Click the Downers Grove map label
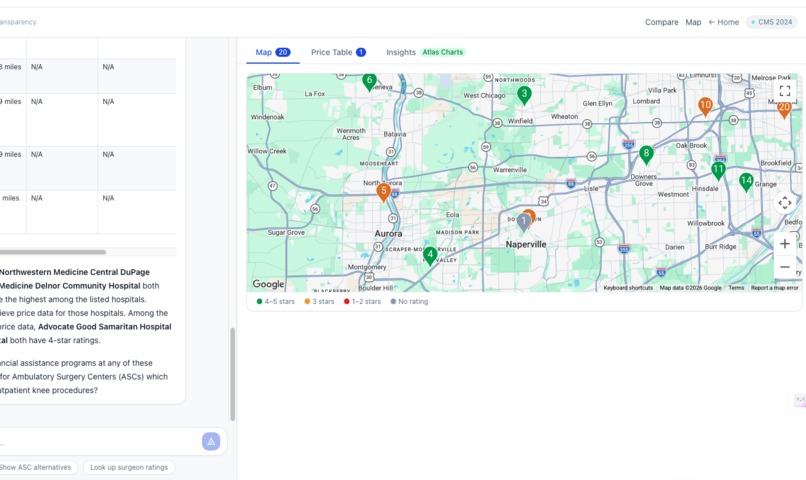This screenshot has width=806, height=480. point(644,180)
